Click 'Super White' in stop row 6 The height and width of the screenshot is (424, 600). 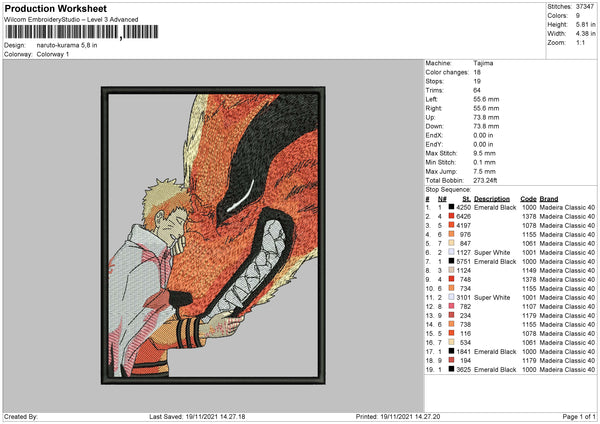pyautogui.click(x=492, y=253)
